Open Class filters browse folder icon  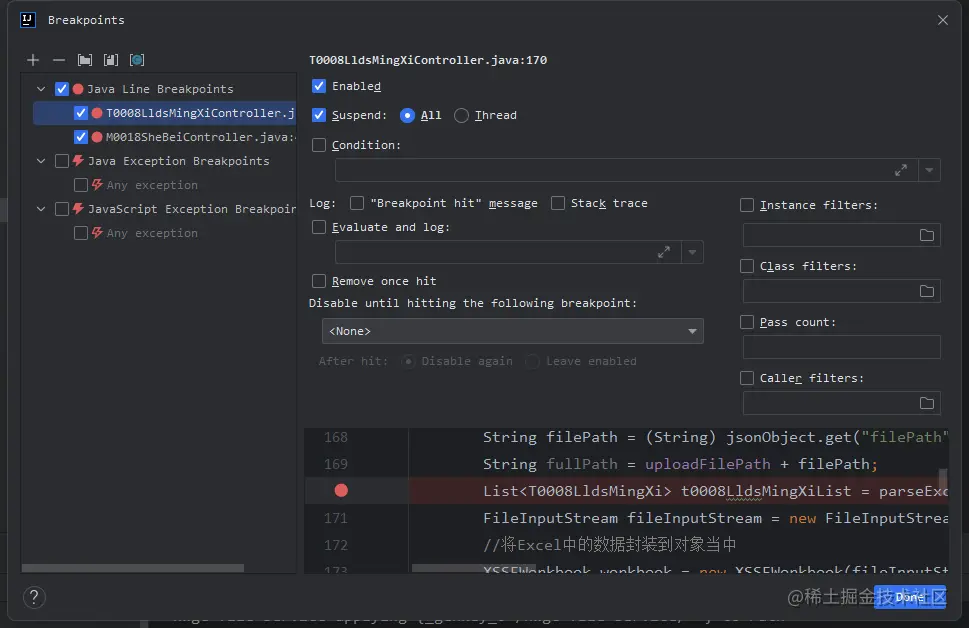click(x=927, y=291)
